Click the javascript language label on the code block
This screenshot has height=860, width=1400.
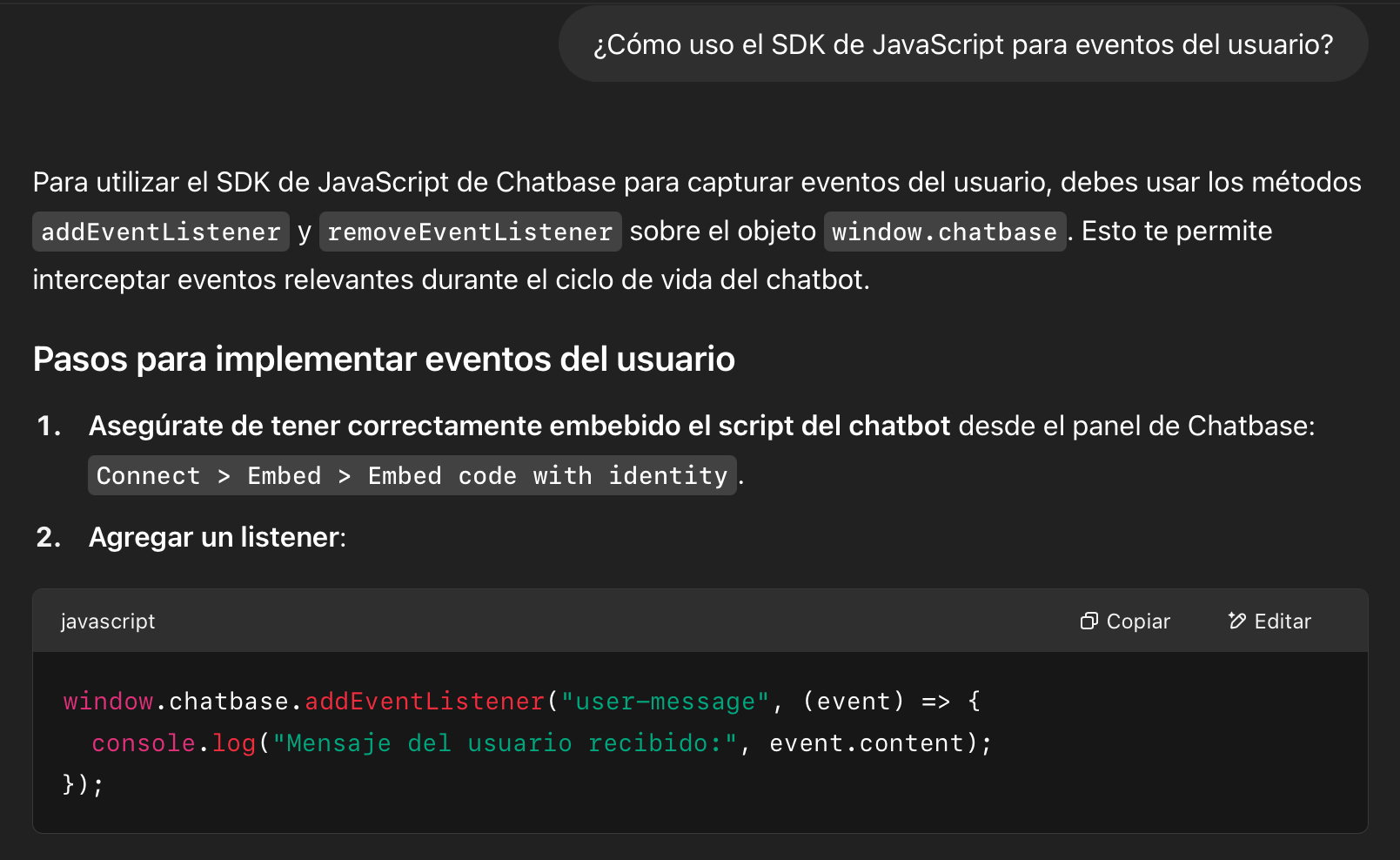tap(107, 621)
